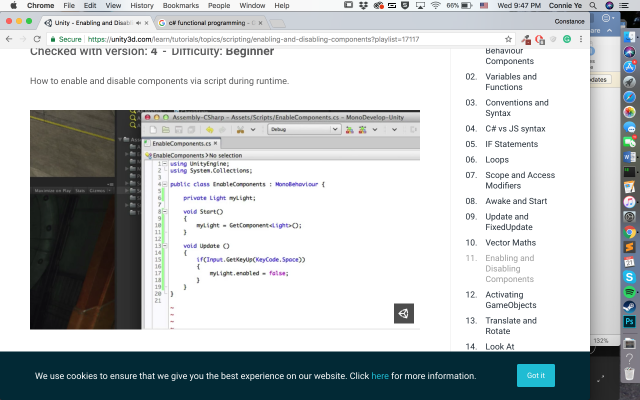Open the Apple menu
The image size is (640, 400).
click(x=13, y=5)
